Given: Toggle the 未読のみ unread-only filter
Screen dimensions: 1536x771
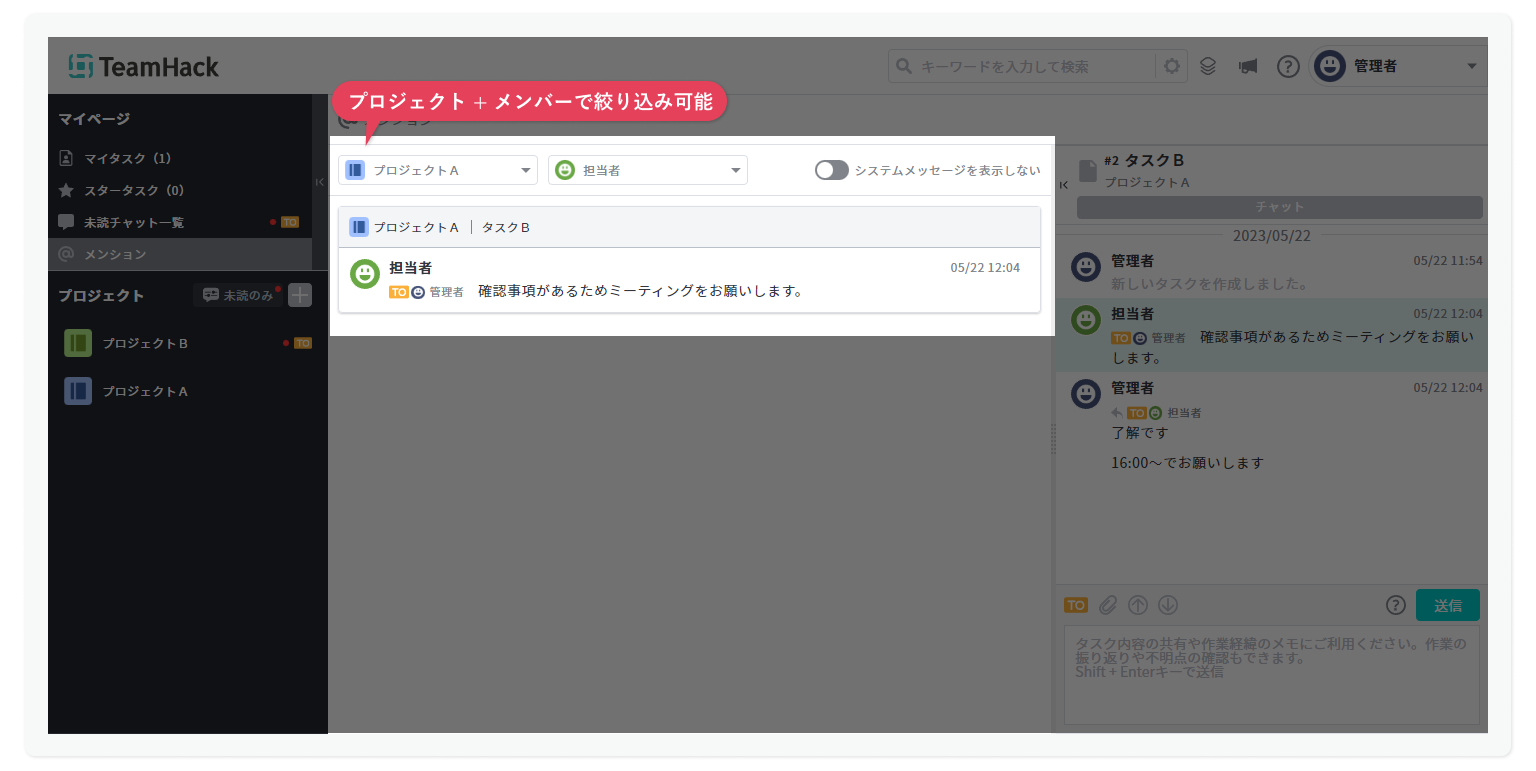Looking at the screenshot, I should click(237, 295).
